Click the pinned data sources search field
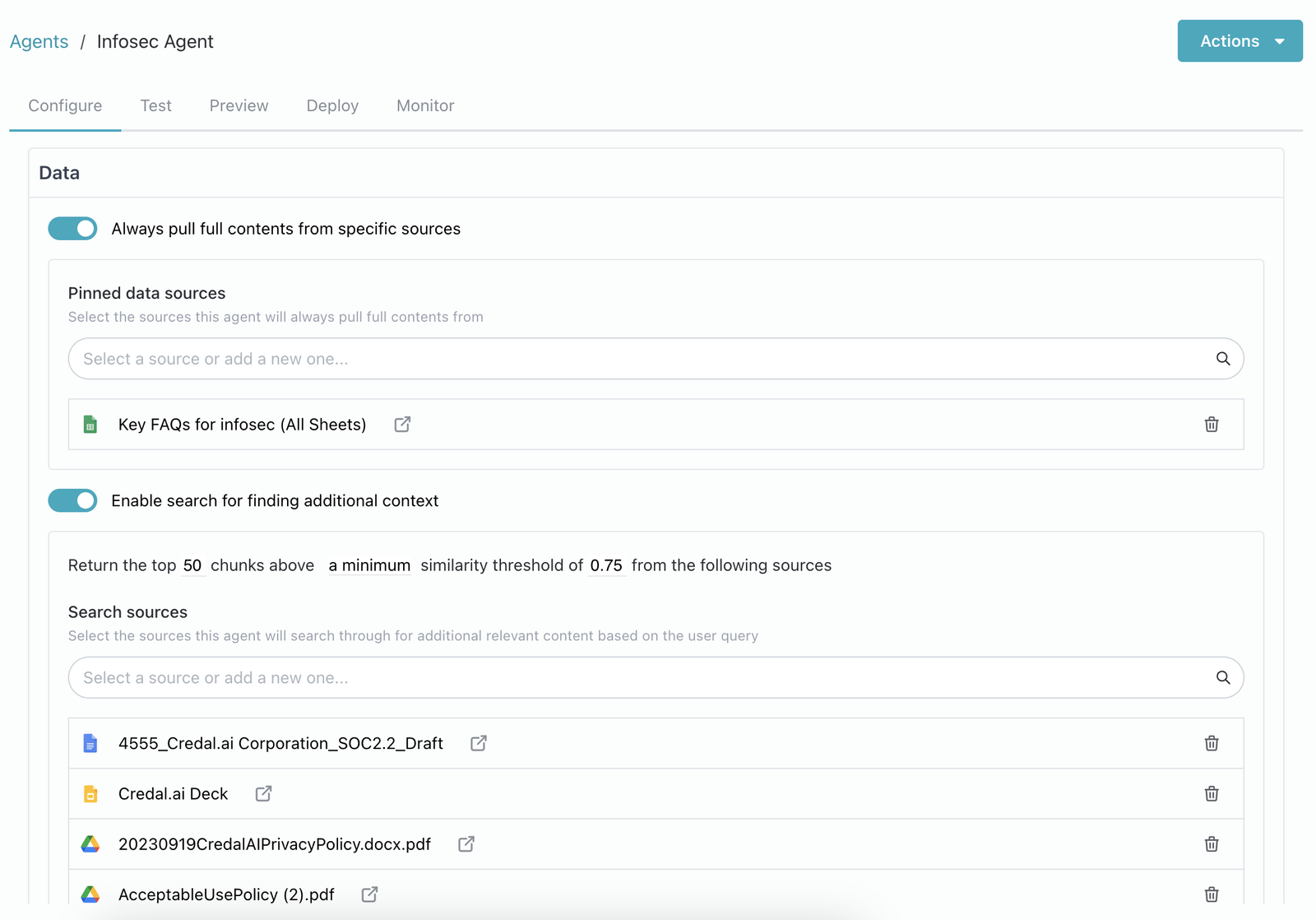This screenshot has height=920, width=1316. [x=656, y=359]
